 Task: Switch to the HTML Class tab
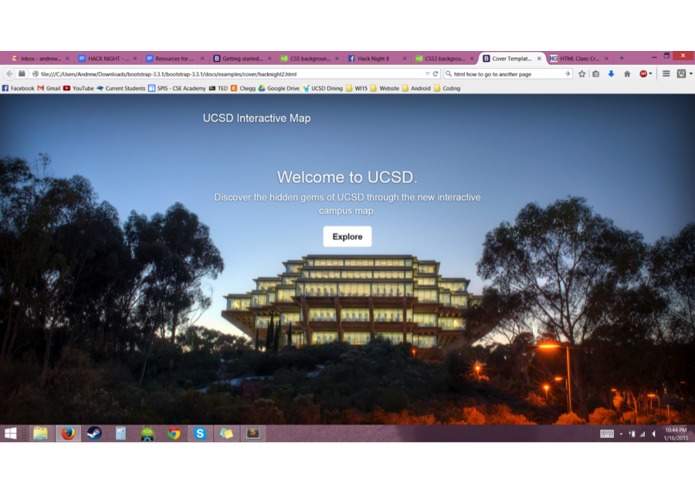578,58
